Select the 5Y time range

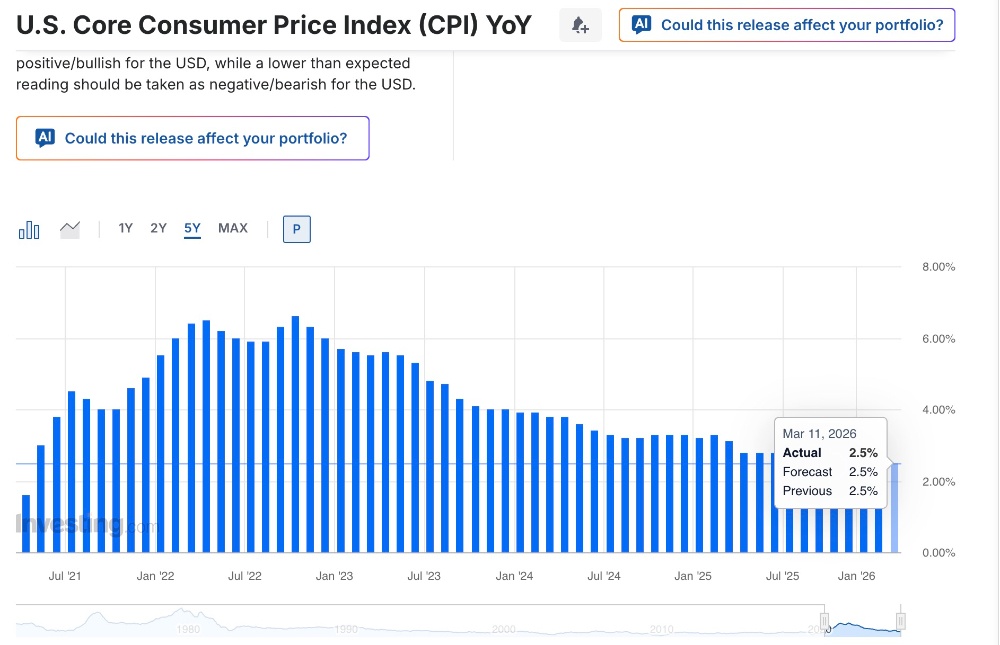[x=192, y=228]
